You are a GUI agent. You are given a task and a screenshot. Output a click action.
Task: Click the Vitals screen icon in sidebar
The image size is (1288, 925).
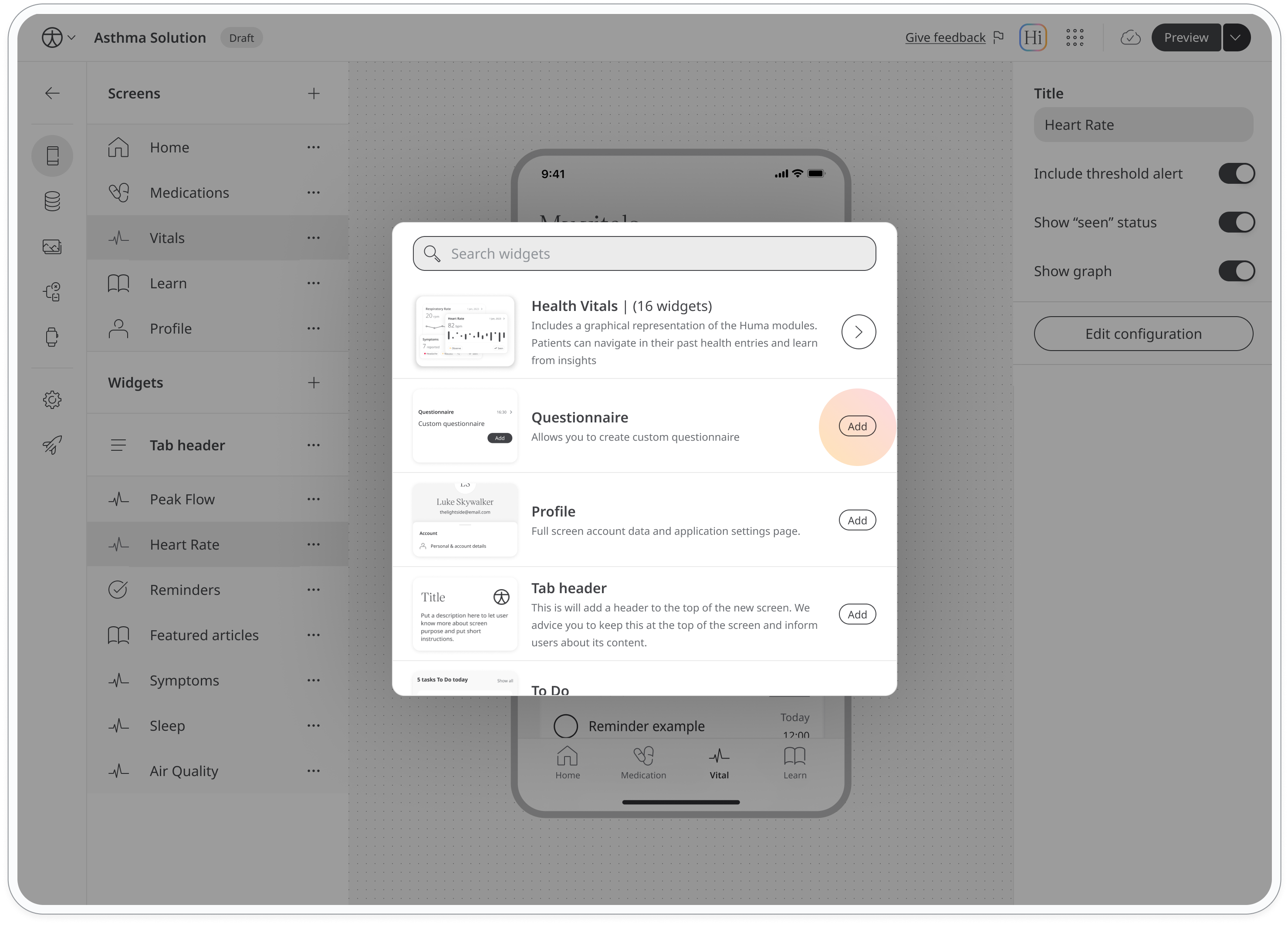(119, 237)
